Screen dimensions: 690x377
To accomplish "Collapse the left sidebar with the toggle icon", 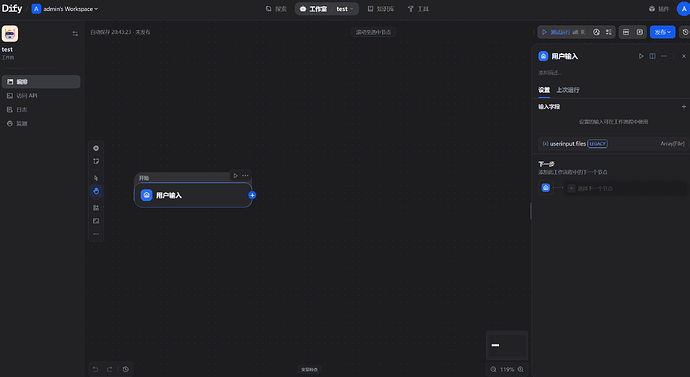I will coord(75,33).
